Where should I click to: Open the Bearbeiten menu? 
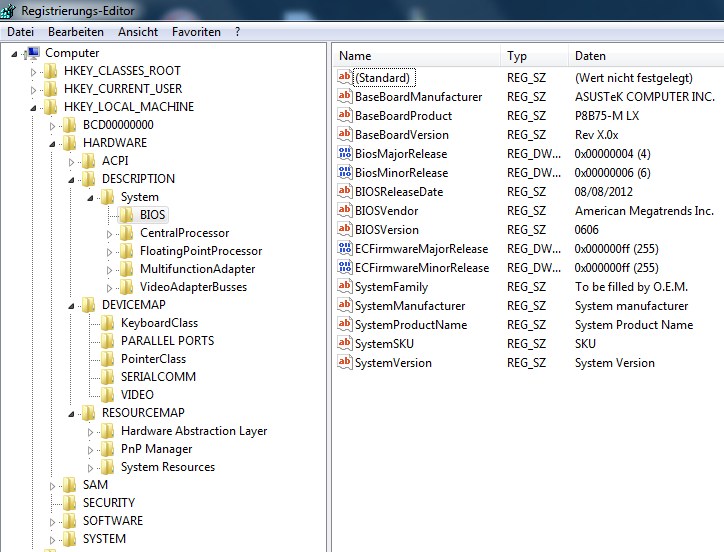76,32
